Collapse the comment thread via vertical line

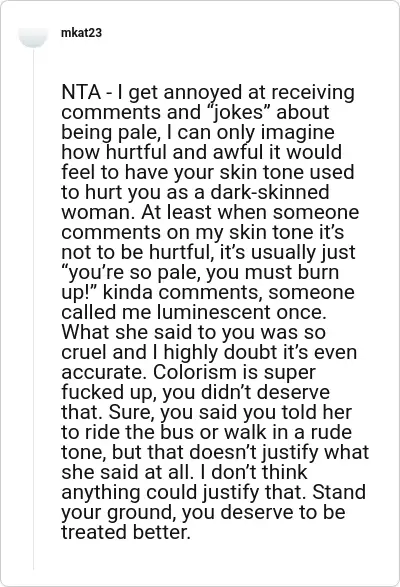click(34, 309)
